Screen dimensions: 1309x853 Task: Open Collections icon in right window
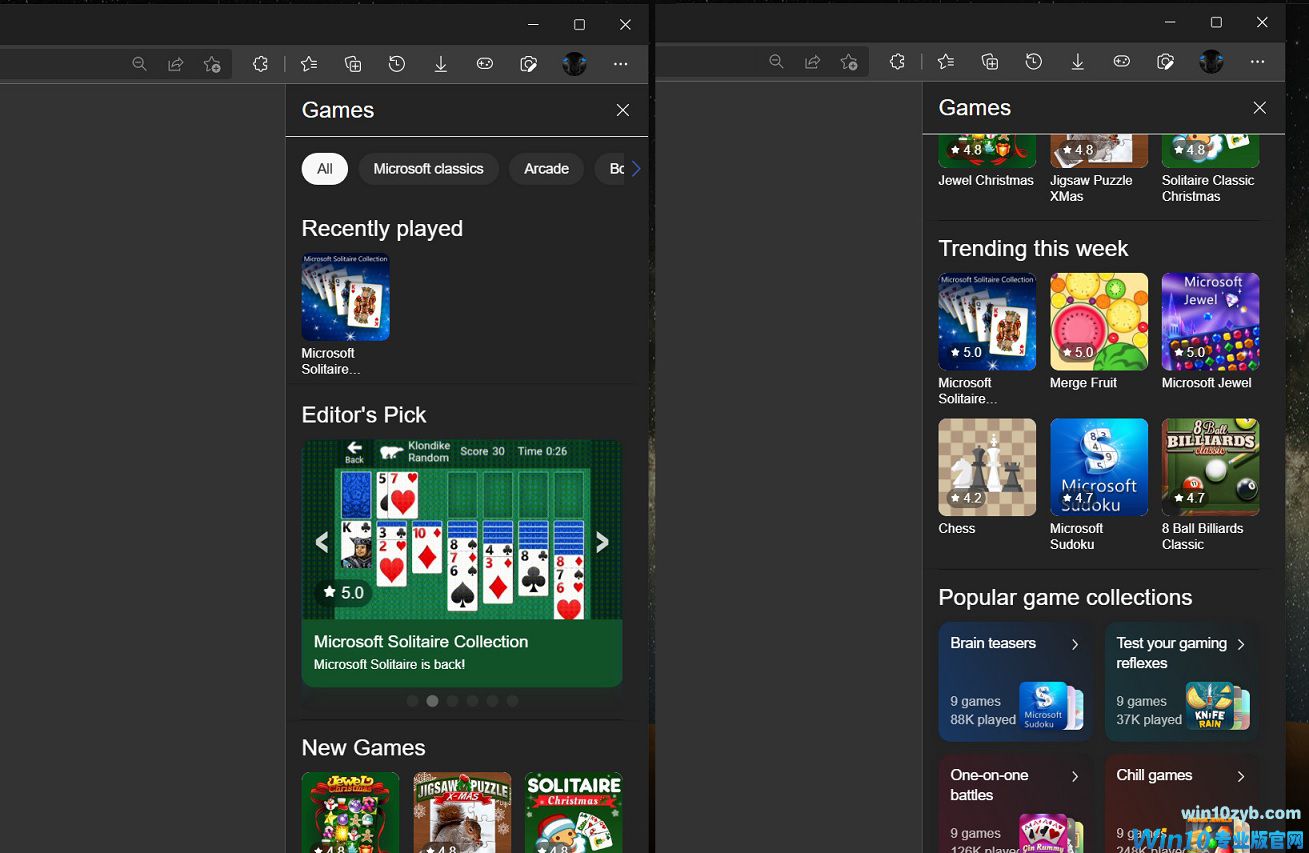(x=990, y=62)
